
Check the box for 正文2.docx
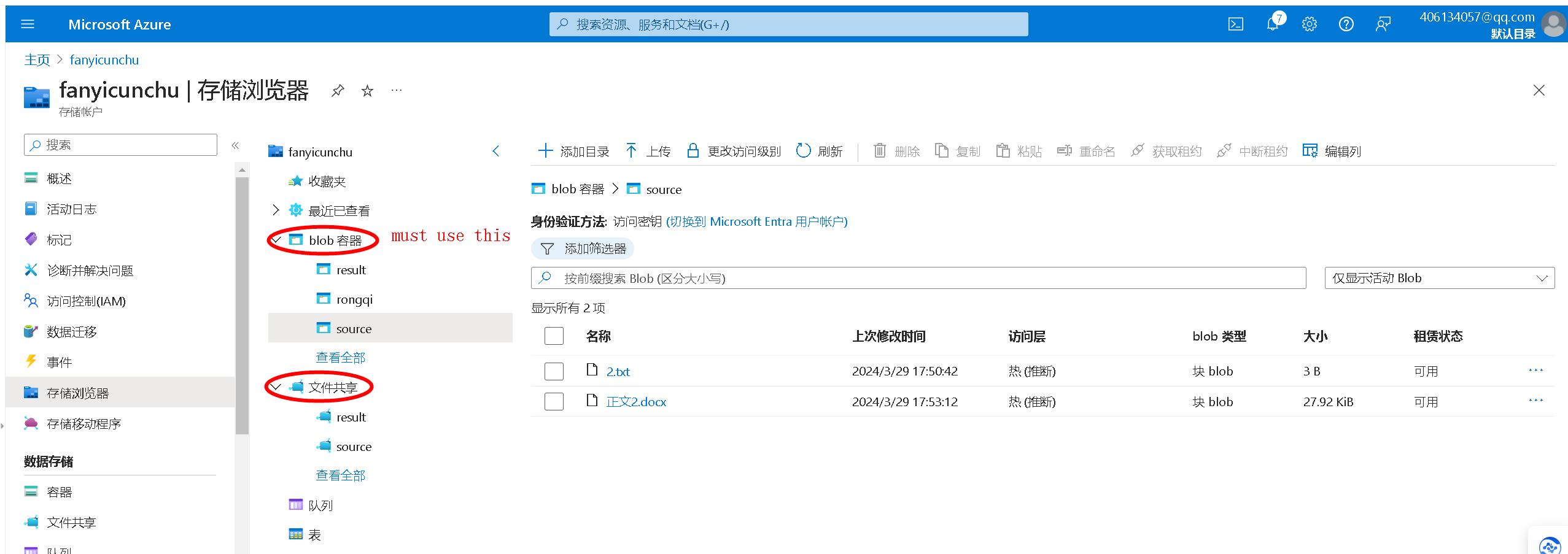tap(554, 401)
